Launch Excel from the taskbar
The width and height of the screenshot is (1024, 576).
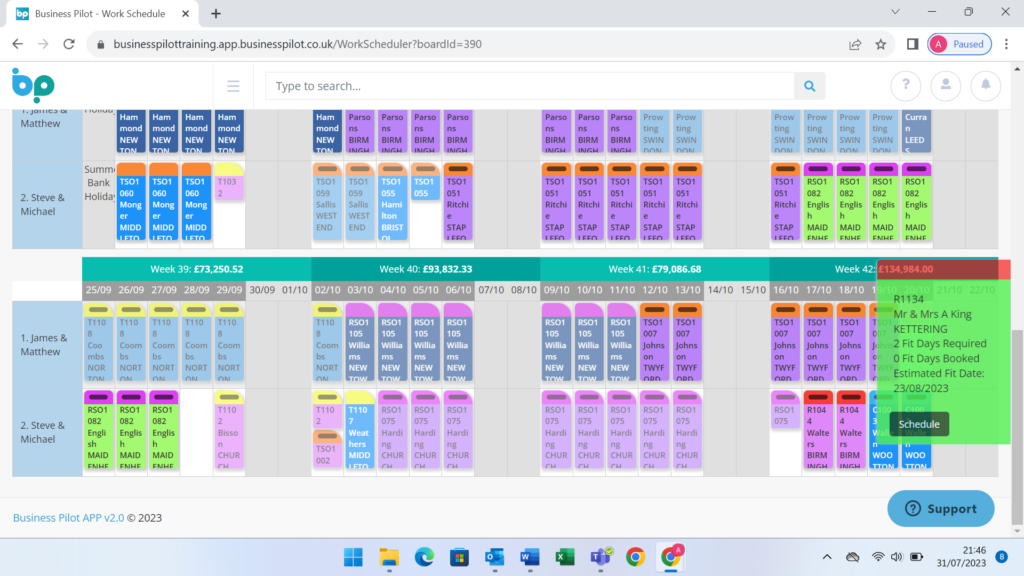pyautogui.click(x=564, y=557)
